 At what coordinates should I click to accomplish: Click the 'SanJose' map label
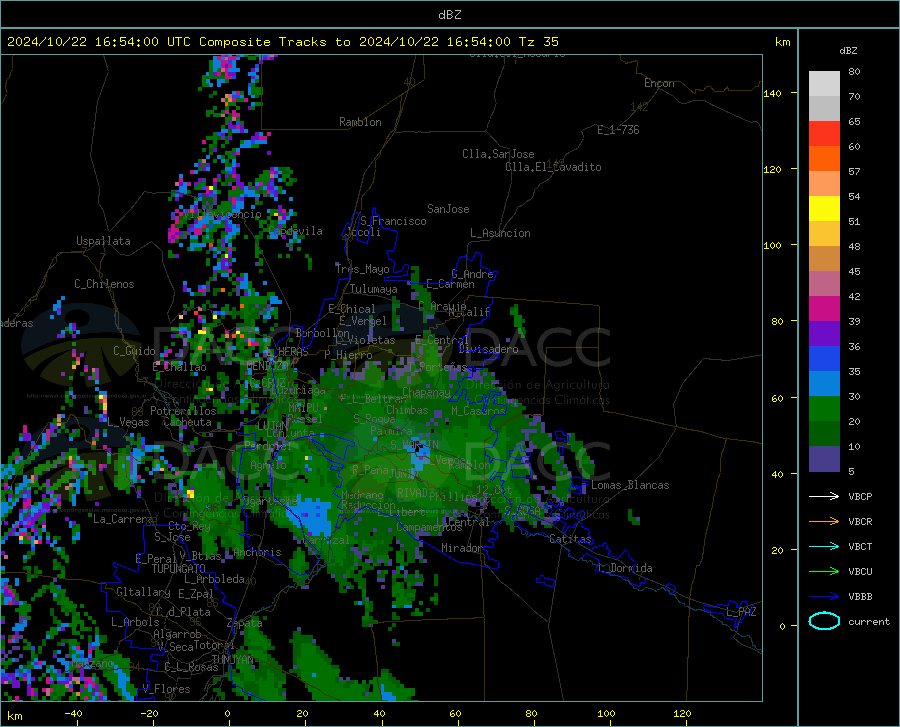coord(448,209)
